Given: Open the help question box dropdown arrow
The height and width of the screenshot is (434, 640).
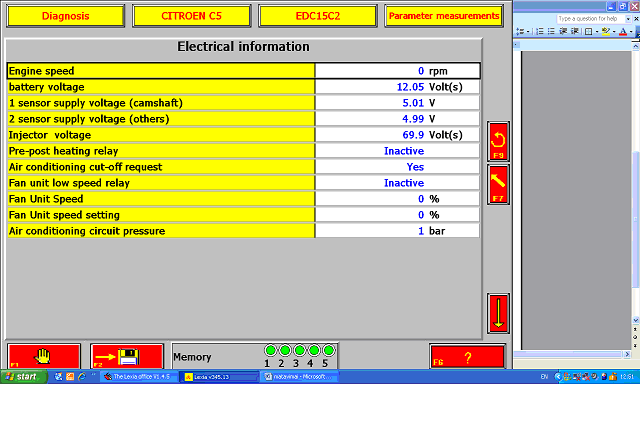Looking at the screenshot, I should (x=628, y=19).
